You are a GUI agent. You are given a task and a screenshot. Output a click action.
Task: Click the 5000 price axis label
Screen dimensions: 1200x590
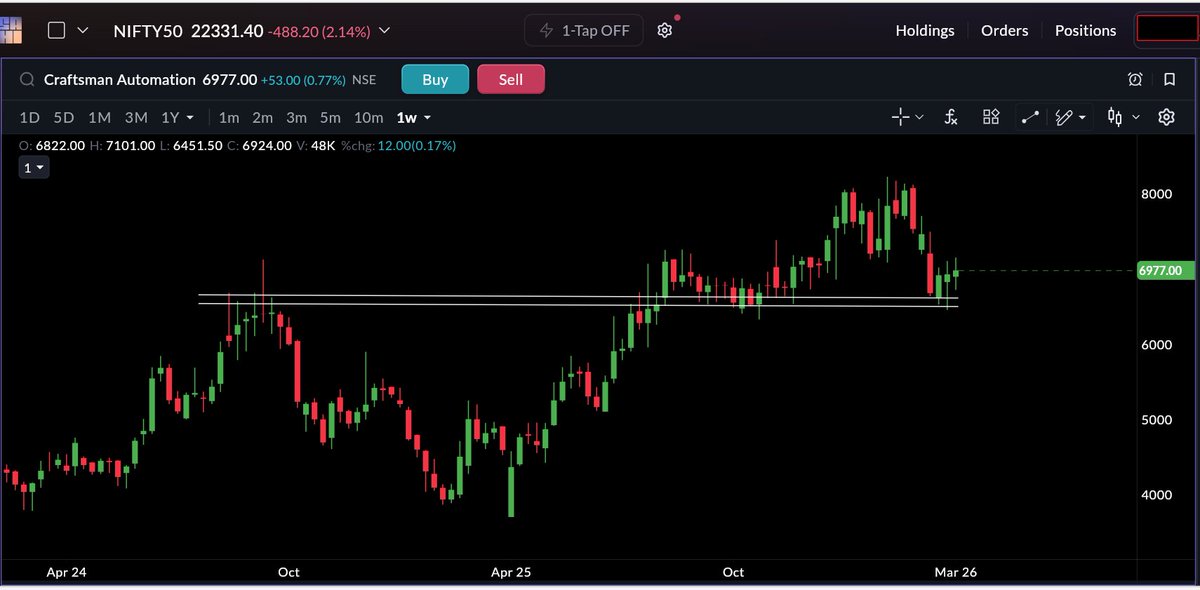coord(1157,420)
